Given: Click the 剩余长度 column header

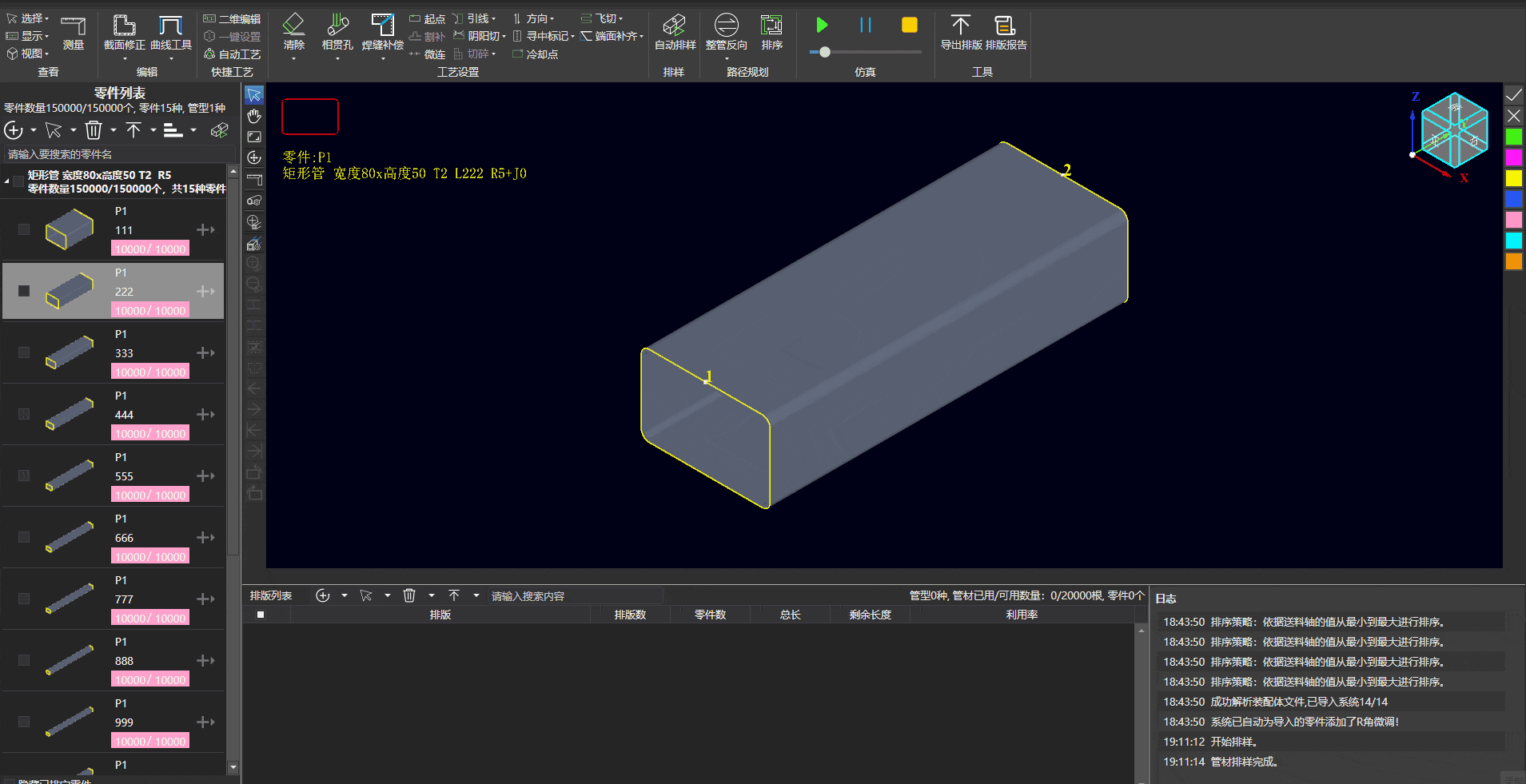Looking at the screenshot, I should (870, 615).
